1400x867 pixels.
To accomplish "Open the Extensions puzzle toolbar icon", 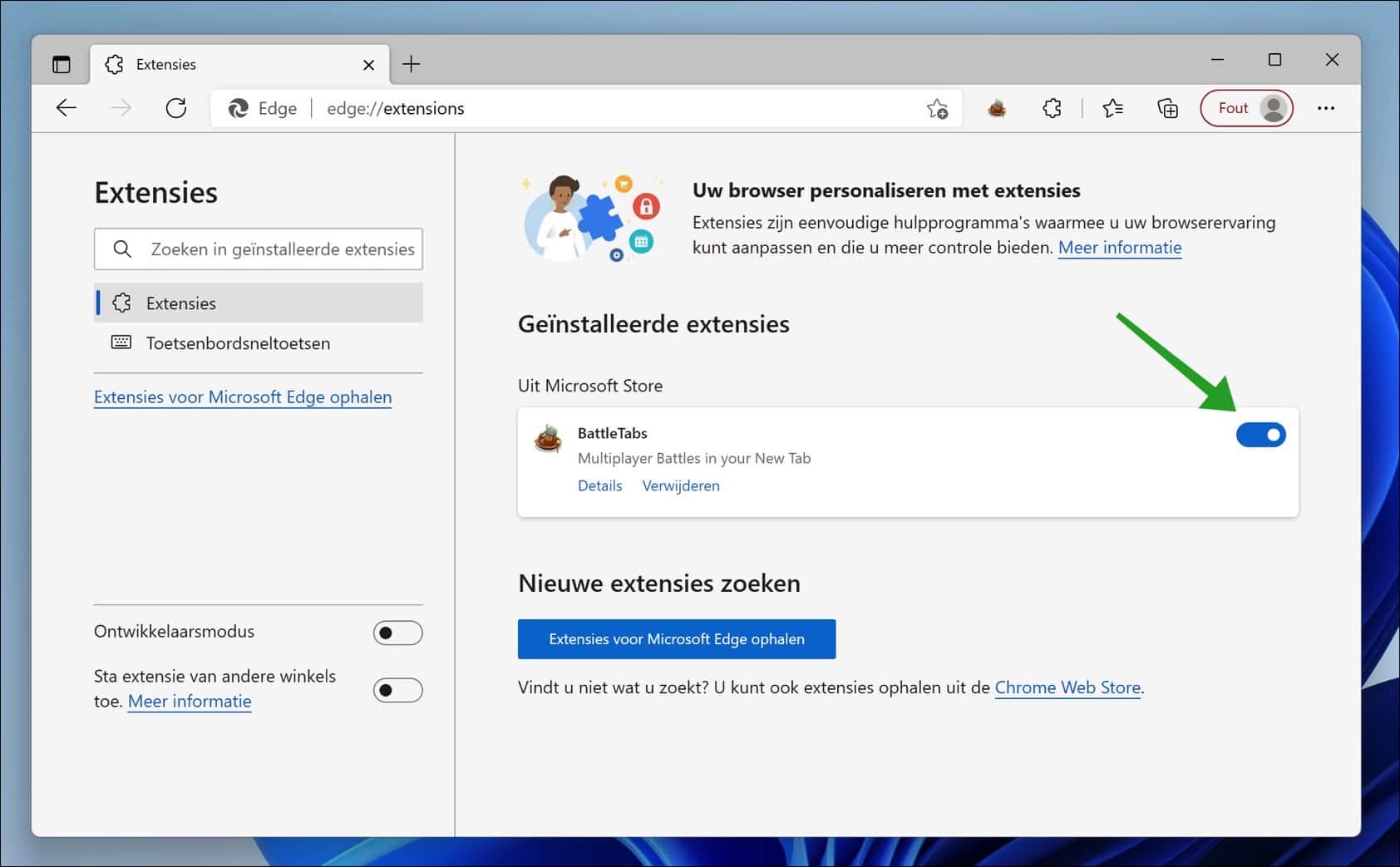I will tap(1052, 108).
